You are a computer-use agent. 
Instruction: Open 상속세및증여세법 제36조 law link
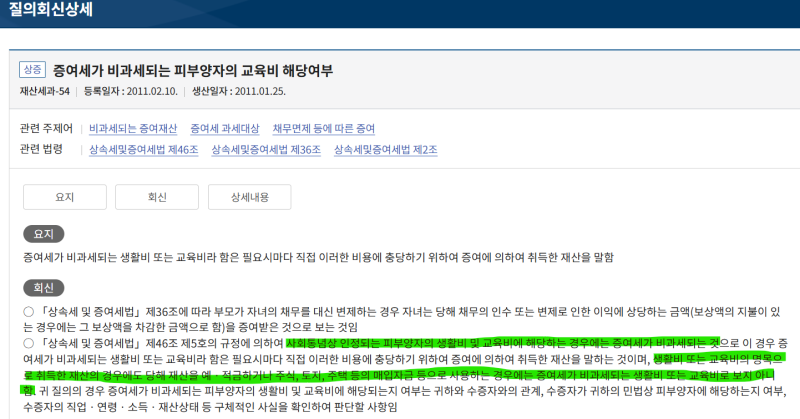(x=266, y=150)
